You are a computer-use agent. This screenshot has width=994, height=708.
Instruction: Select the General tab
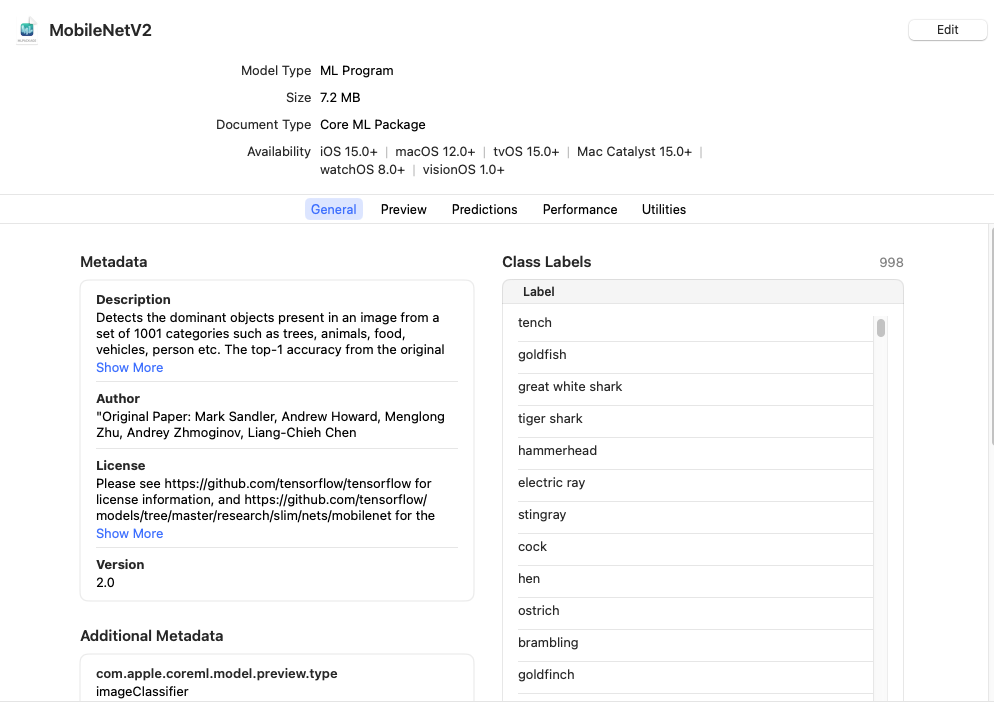pyautogui.click(x=333, y=209)
